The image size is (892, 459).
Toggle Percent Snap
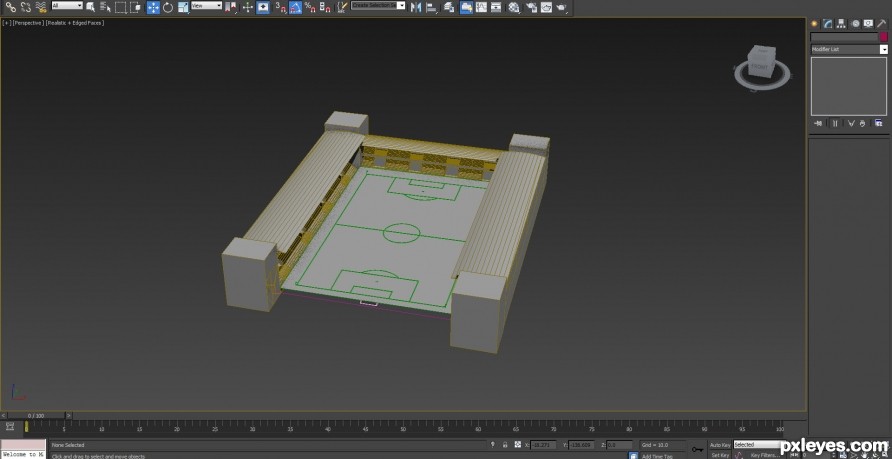pos(310,7)
